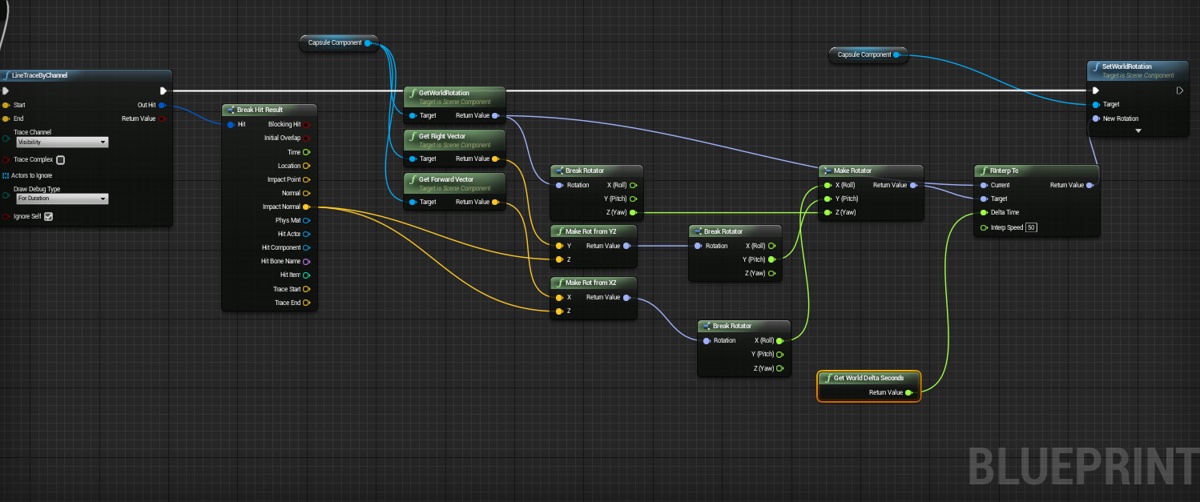Image resolution: width=1200 pixels, height=502 pixels.
Task: Click the execution output pin of SetWorldRotation
Action: pos(1180,90)
